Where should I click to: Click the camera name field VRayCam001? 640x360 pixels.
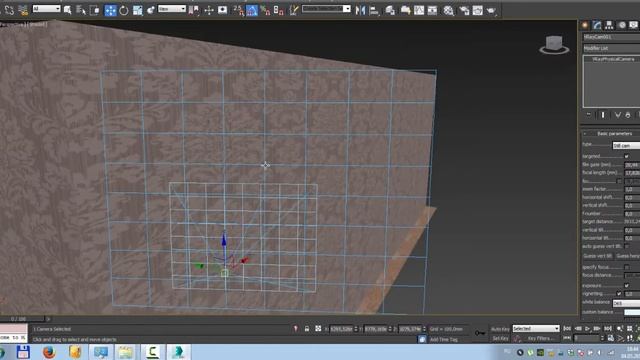point(611,37)
